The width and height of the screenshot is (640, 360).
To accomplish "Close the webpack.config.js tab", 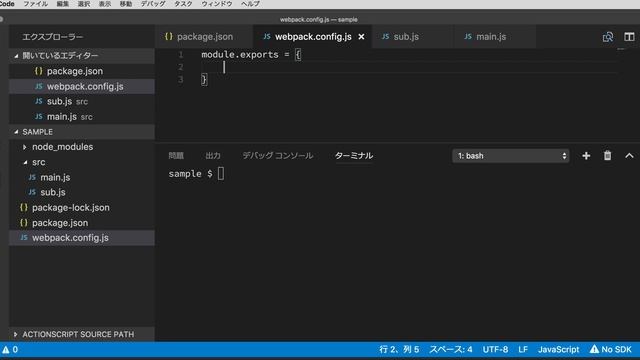I will (361, 37).
